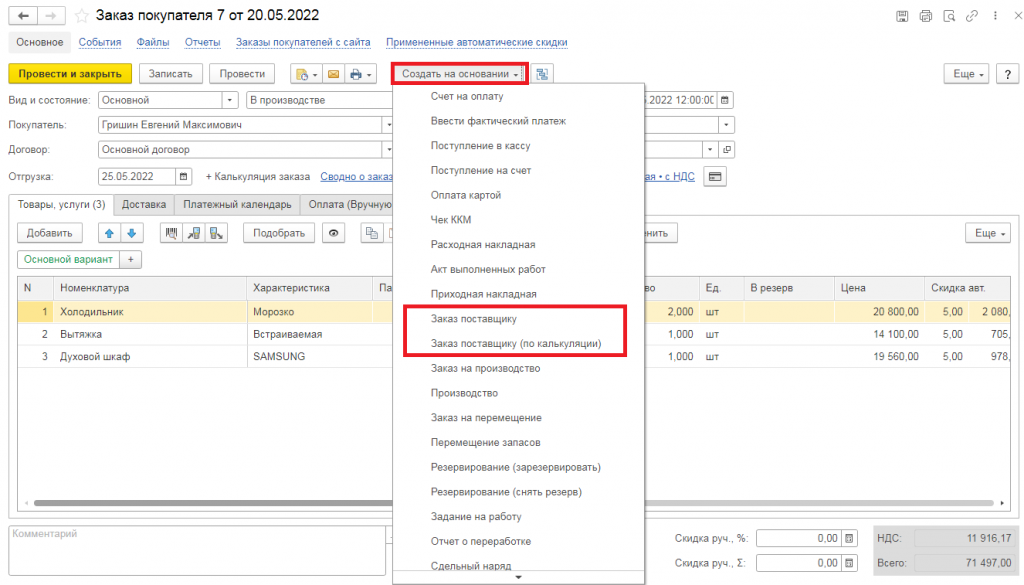Click the Покупатель field Гришин Евгений Максимович

(x=240, y=125)
